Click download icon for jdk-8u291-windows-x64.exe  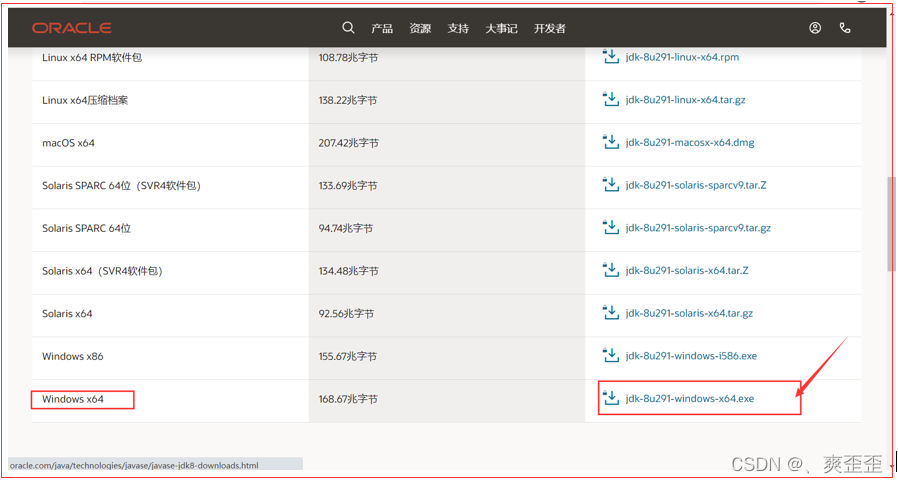tap(611, 398)
